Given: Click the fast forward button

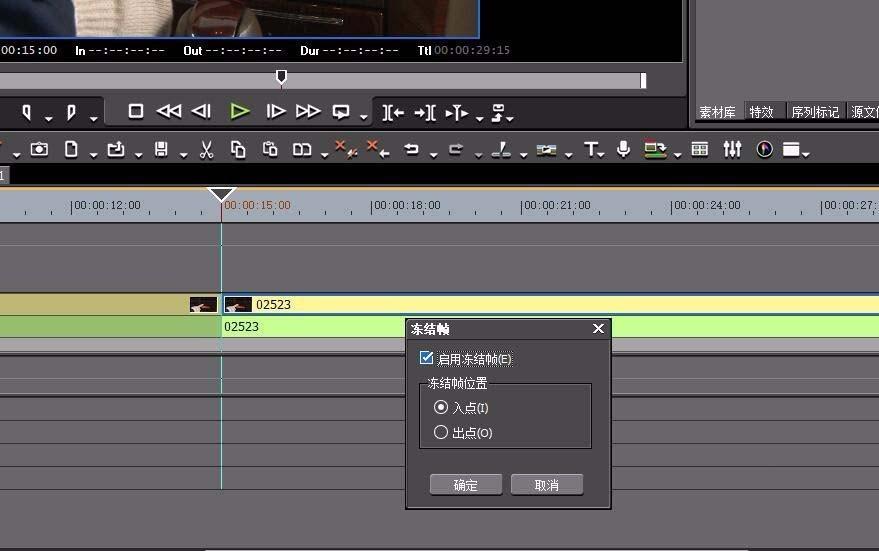Looking at the screenshot, I should (x=308, y=111).
